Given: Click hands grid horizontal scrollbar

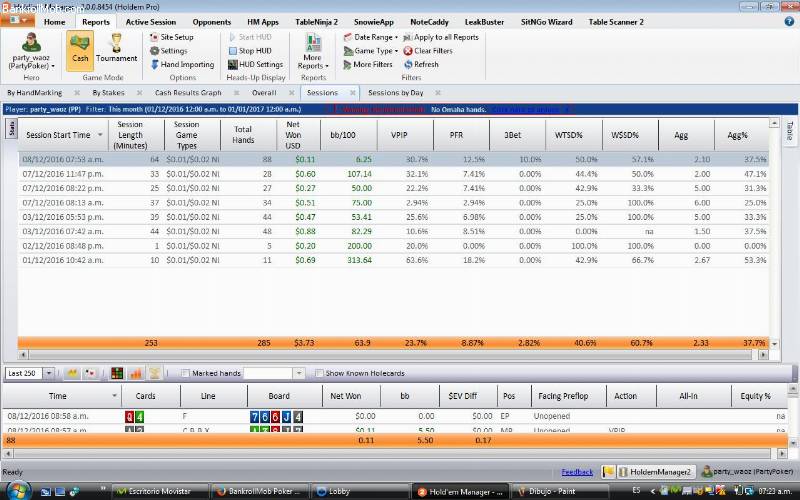Looking at the screenshot, I should [391, 453].
